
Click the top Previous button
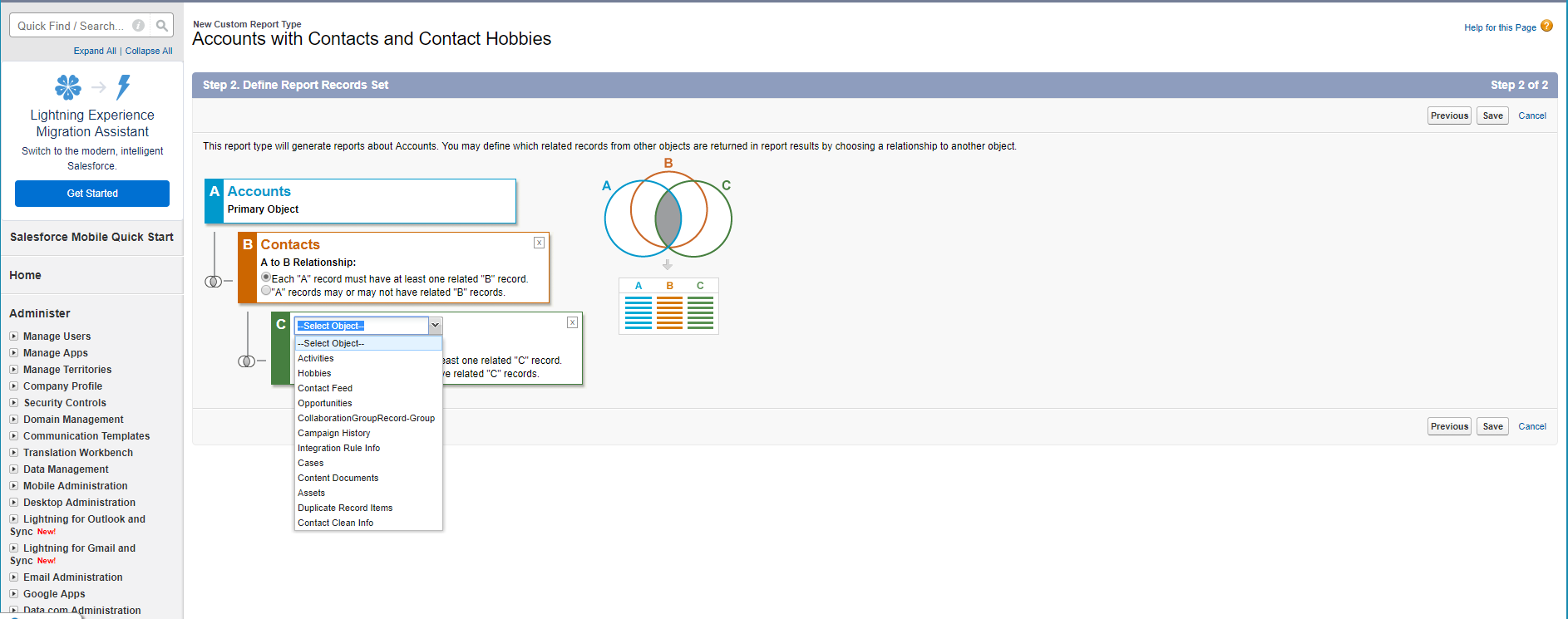(1449, 115)
